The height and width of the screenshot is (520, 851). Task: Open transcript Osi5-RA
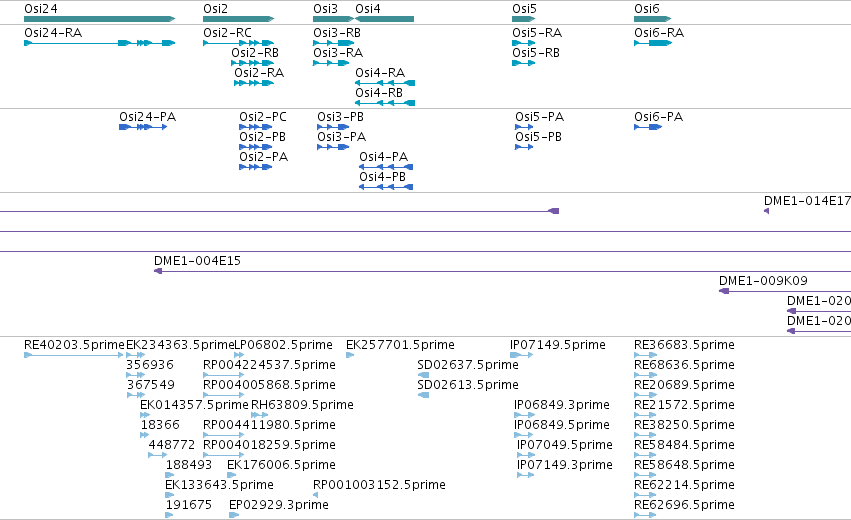click(x=523, y=43)
